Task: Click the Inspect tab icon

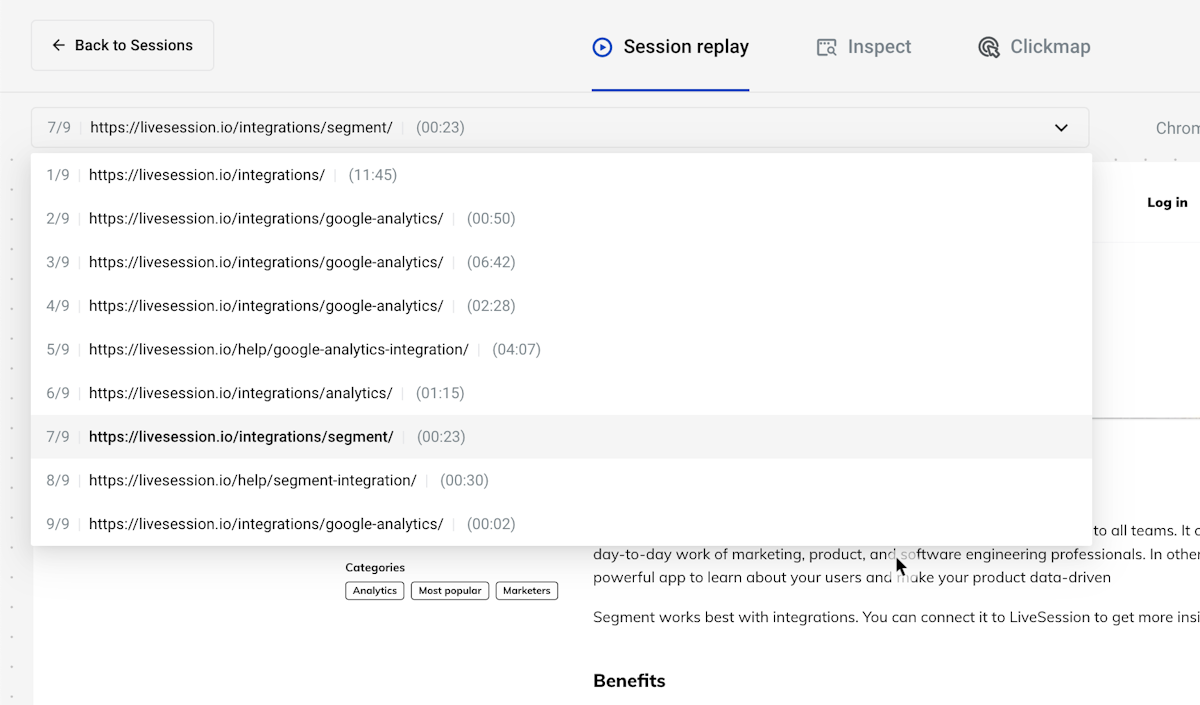Action: point(826,47)
